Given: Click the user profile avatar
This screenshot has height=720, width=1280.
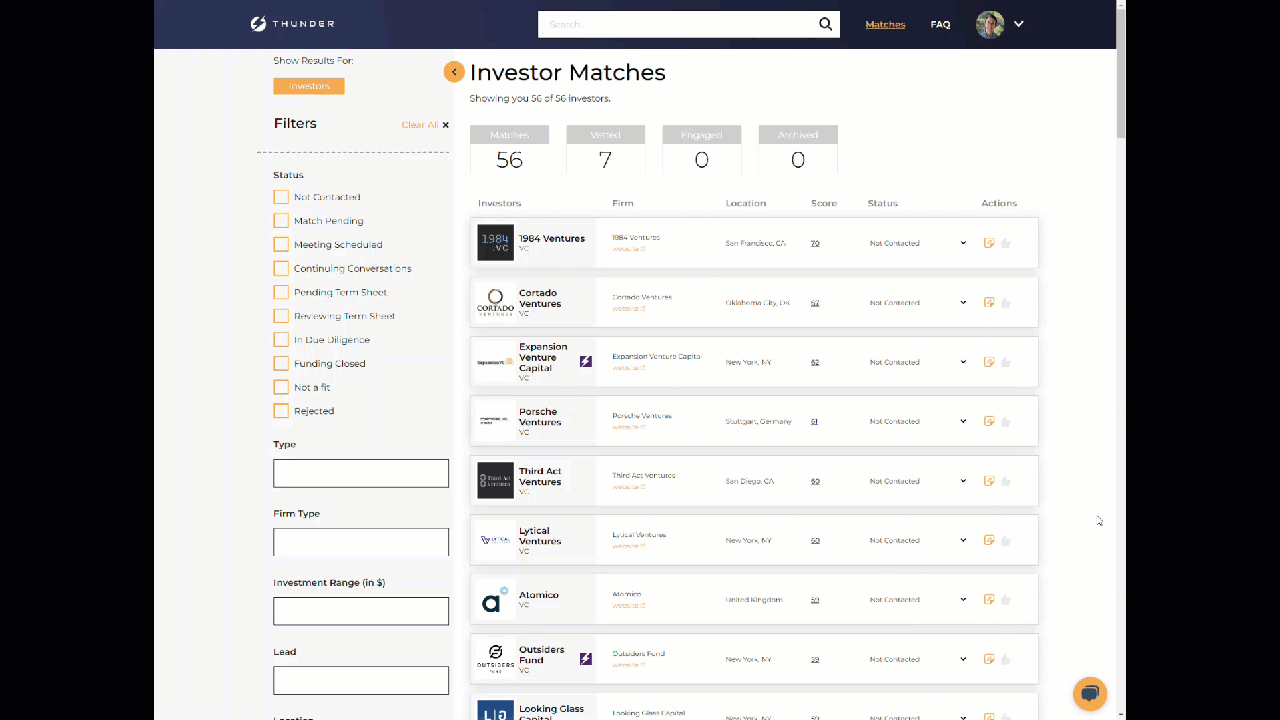Looking at the screenshot, I should (990, 24).
